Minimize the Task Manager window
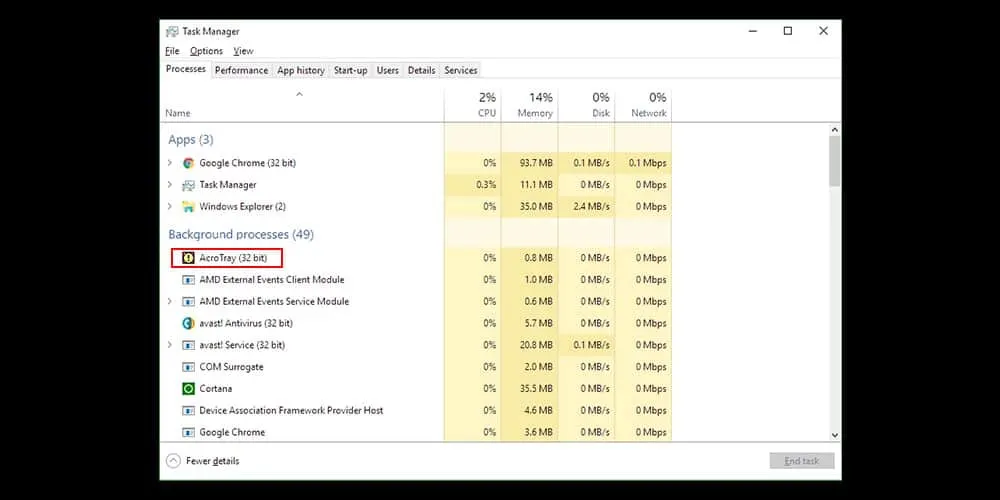 [753, 31]
